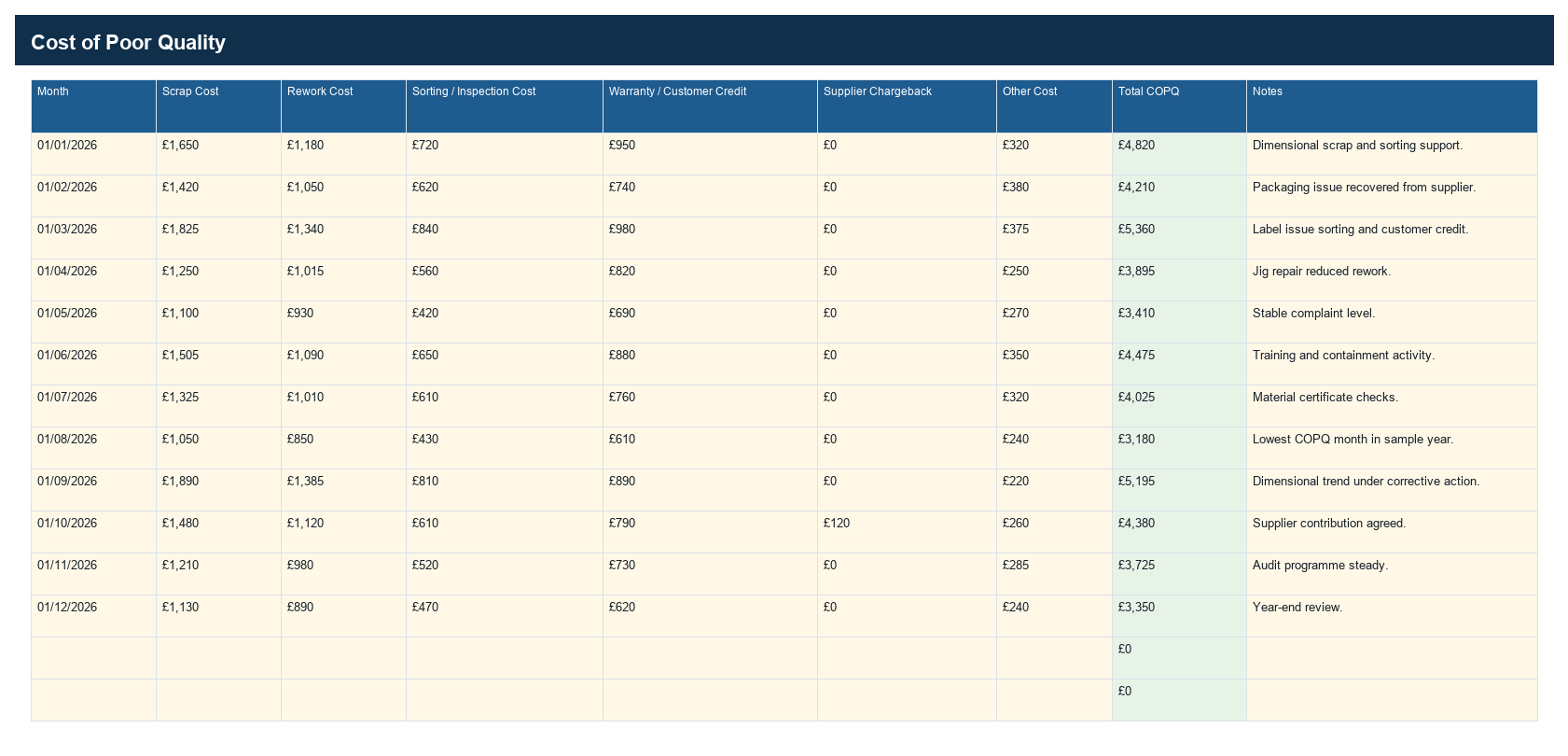The image size is (1568, 756).
Task: Click the scrap cost £1,650 cell
Action: 218,154
